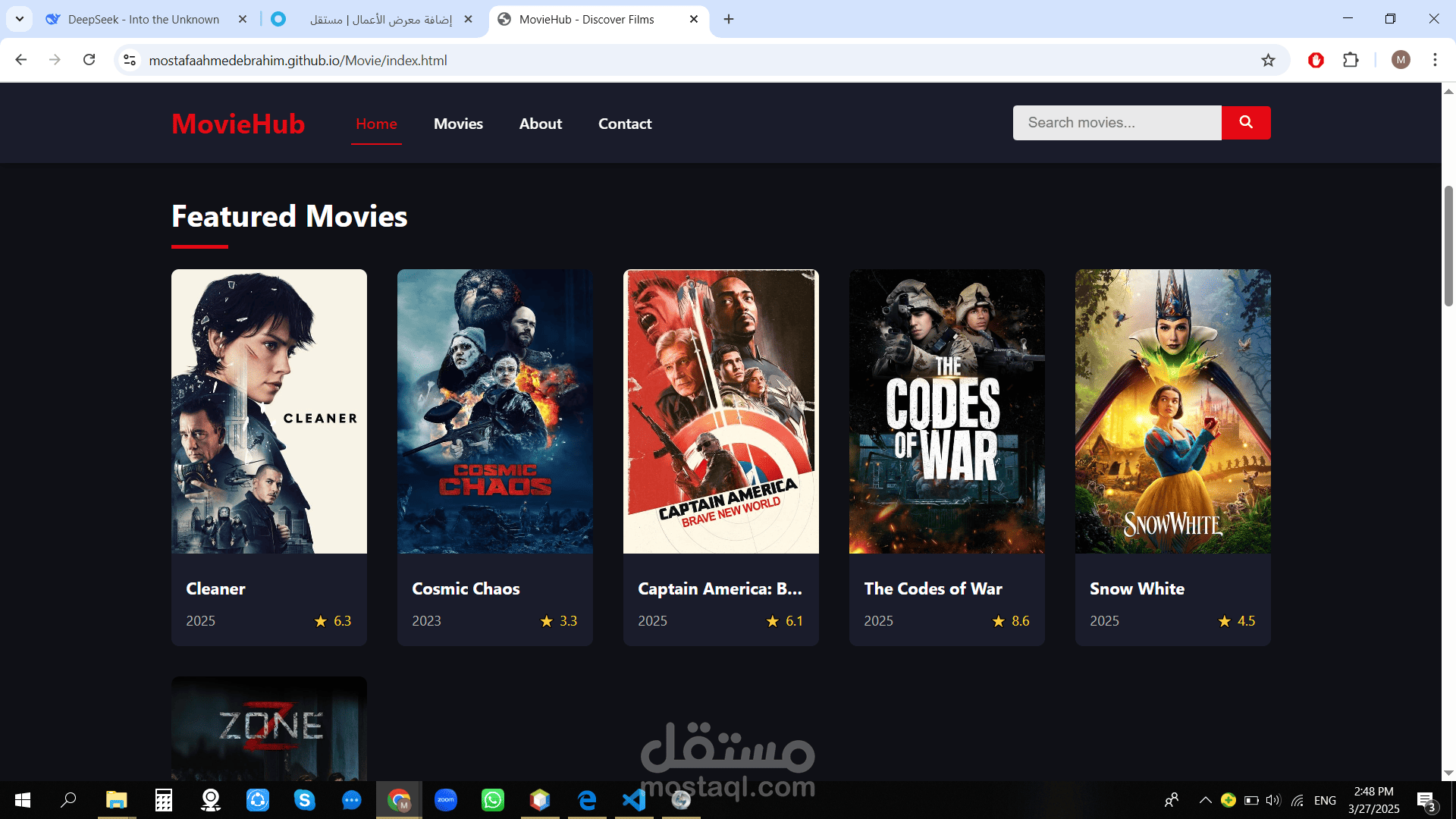View site information icon in address bar
The height and width of the screenshot is (819, 1456).
pyautogui.click(x=130, y=60)
